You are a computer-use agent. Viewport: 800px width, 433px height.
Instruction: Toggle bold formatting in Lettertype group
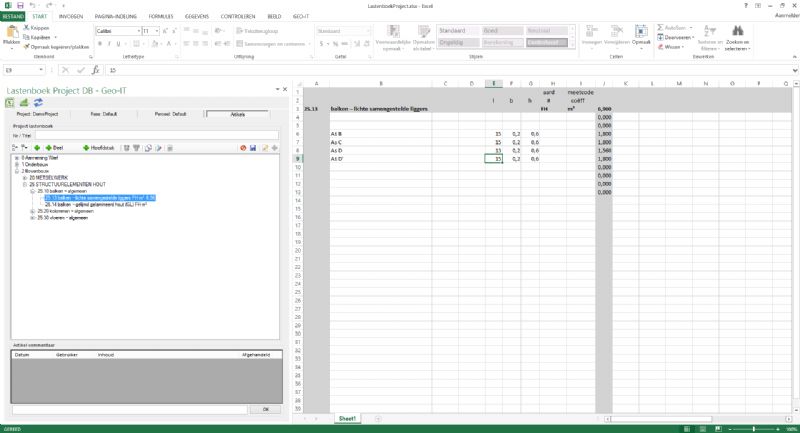(x=99, y=46)
